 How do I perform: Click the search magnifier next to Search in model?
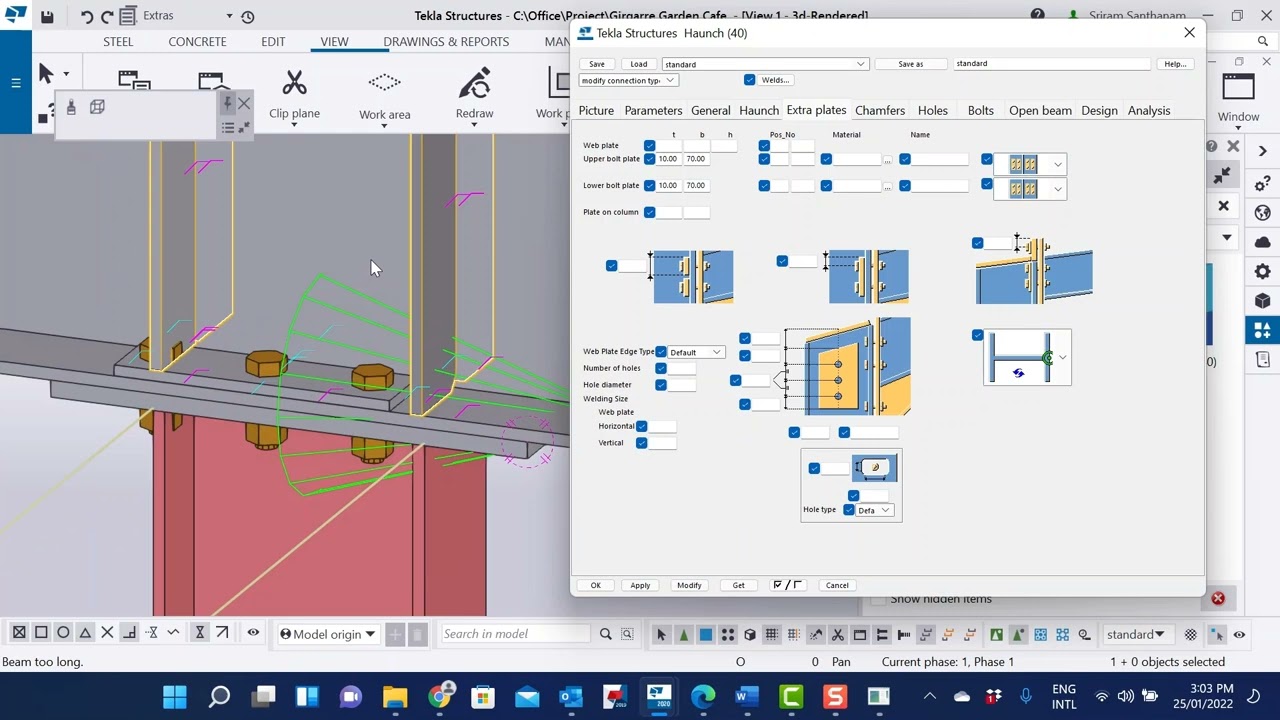[x=605, y=634]
